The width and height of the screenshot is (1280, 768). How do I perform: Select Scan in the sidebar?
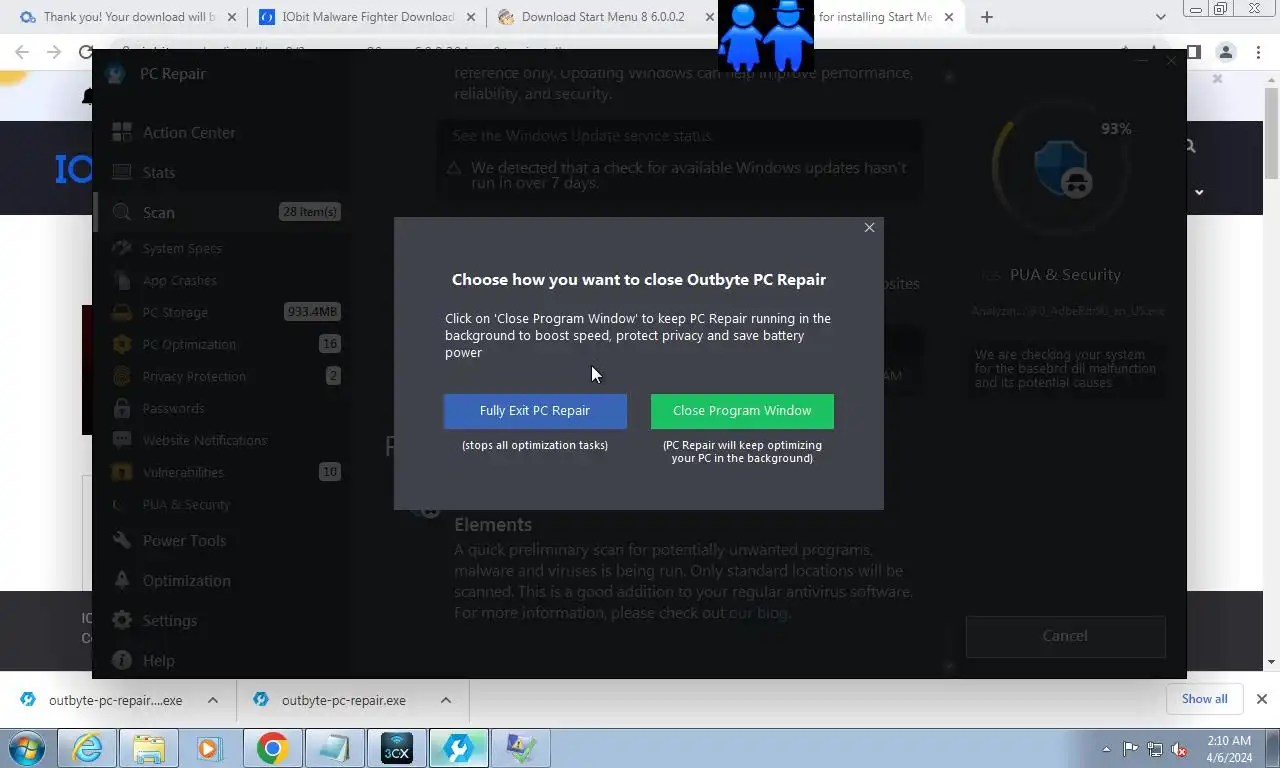[x=158, y=212]
